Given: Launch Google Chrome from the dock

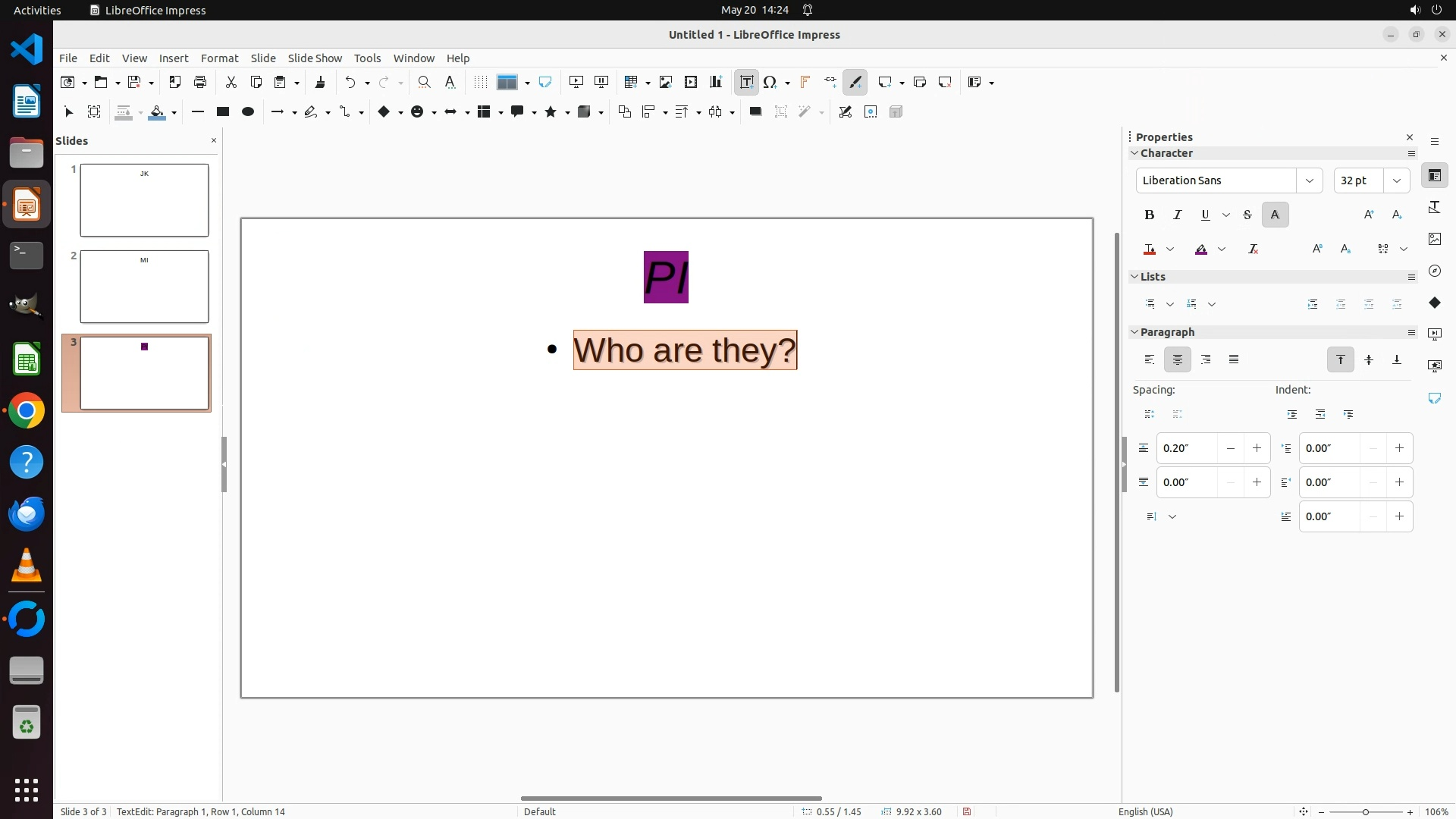Looking at the screenshot, I should coord(27,411).
